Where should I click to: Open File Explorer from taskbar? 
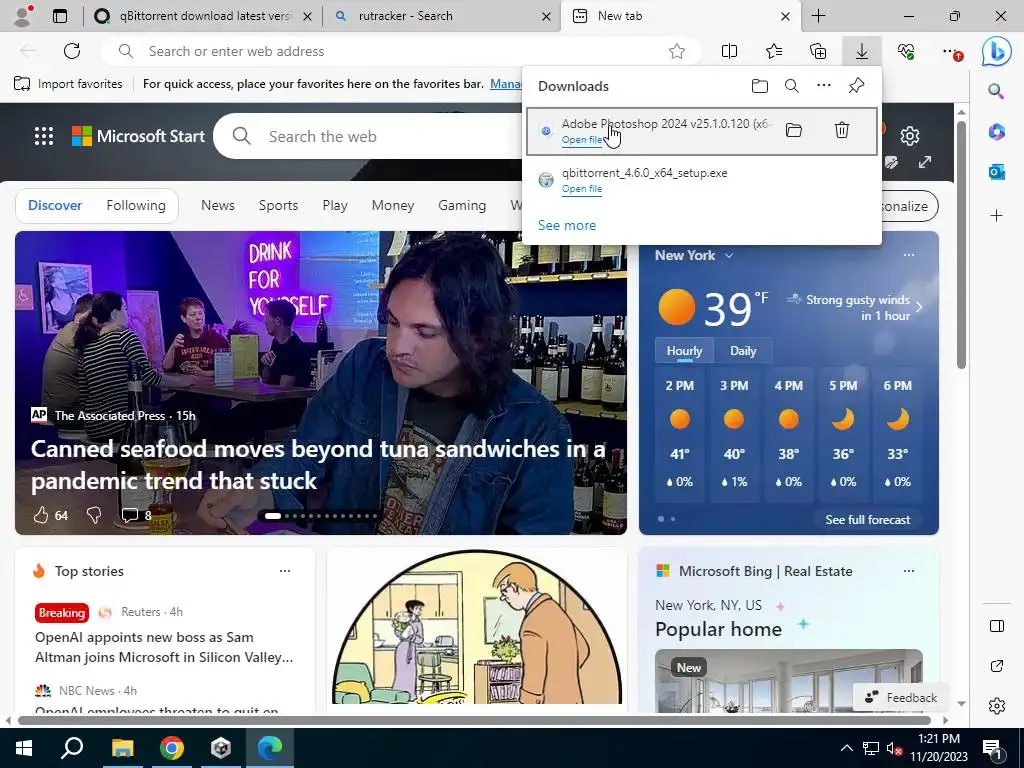tap(122, 748)
